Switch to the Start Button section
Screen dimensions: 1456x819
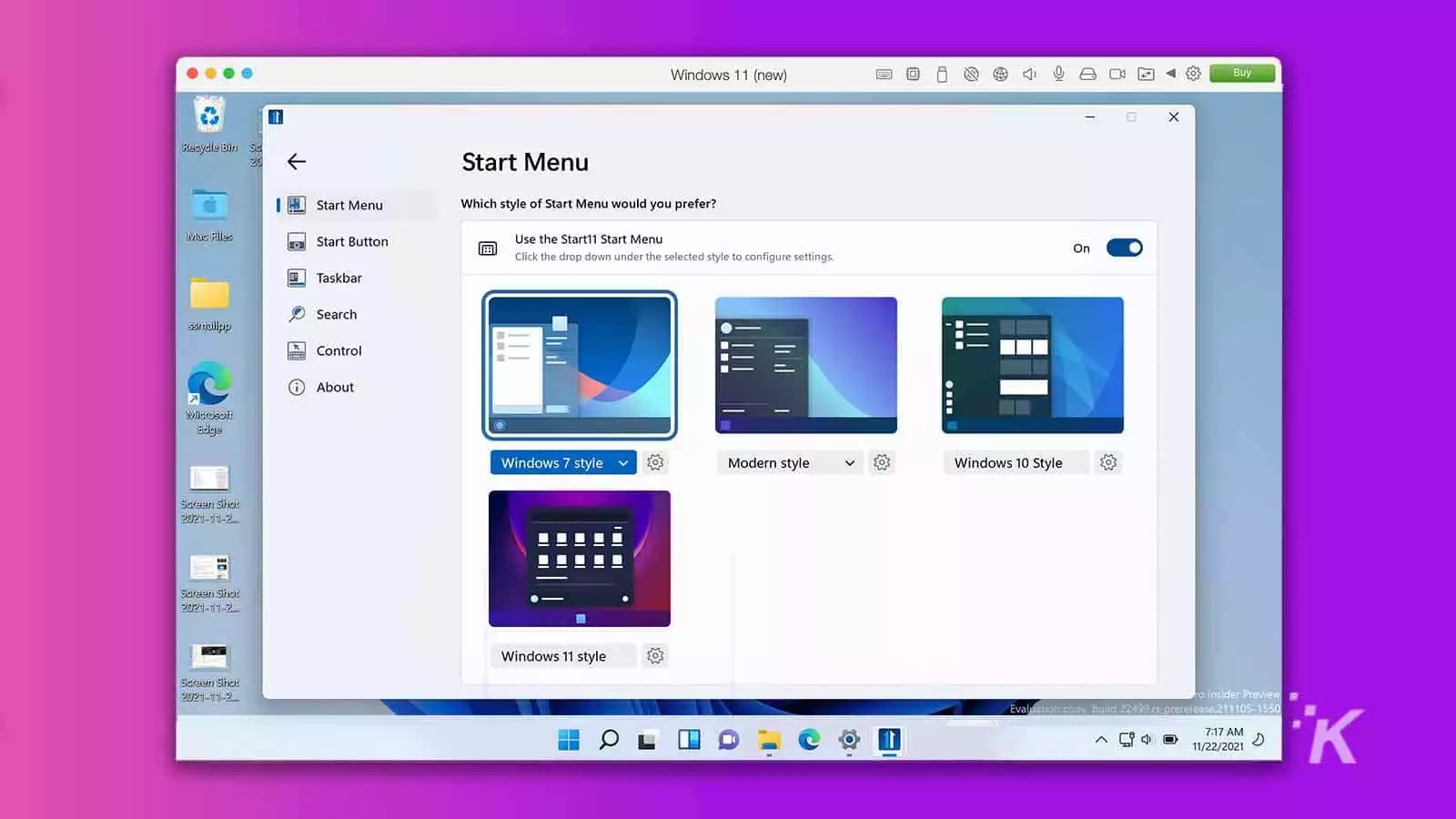tap(351, 241)
